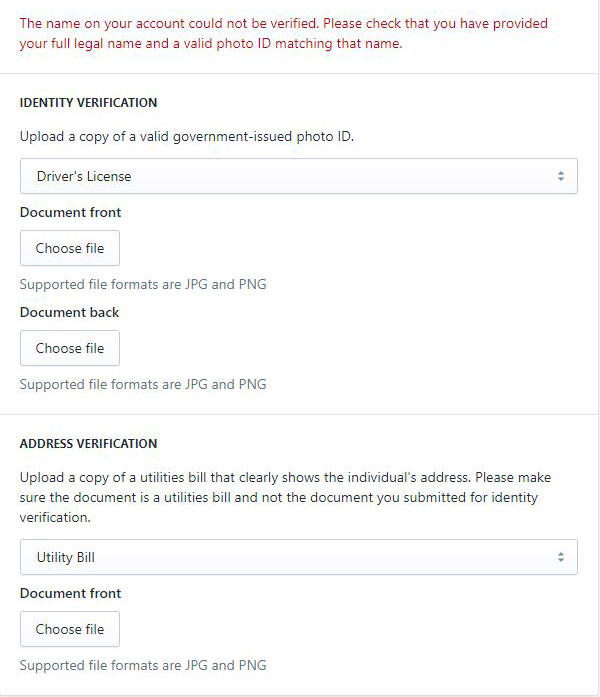Click supported formats note below Document back upload
The height and width of the screenshot is (697, 600).
pyautogui.click(x=143, y=384)
